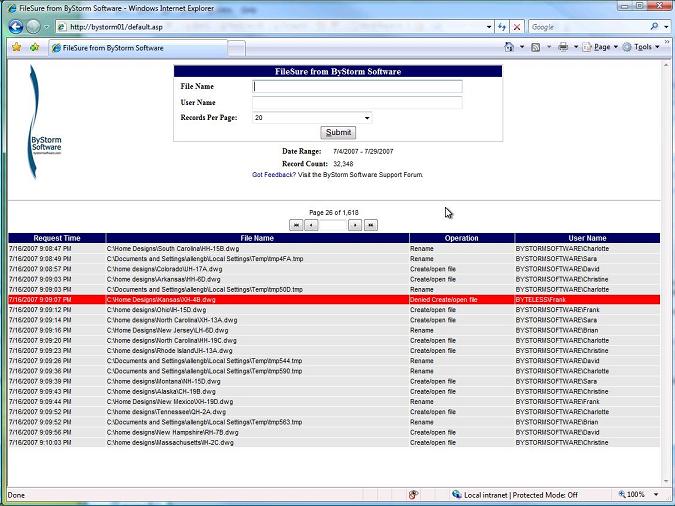Click the File Name input field
This screenshot has height=506, width=675.
357,87
